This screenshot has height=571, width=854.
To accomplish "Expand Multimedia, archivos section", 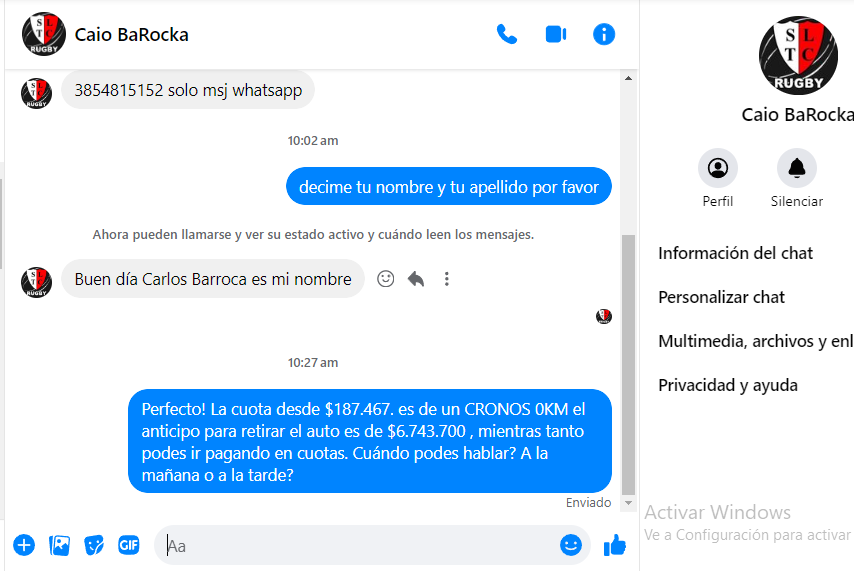I will pyautogui.click(x=756, y=341).
